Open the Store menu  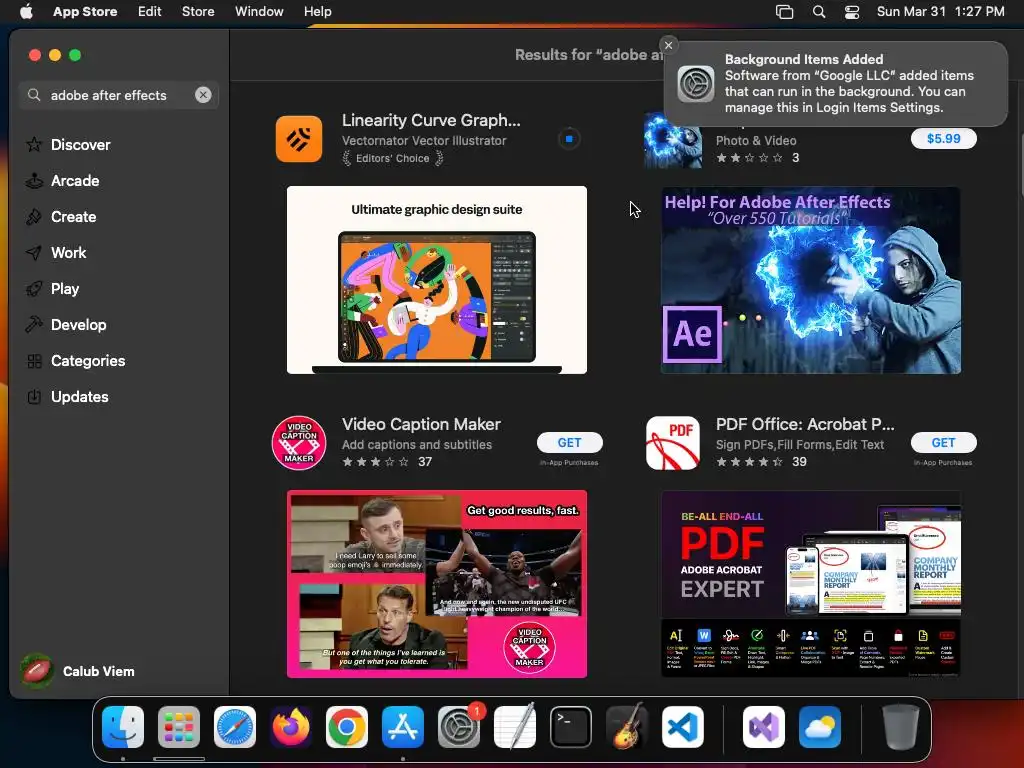pos(198,11)
